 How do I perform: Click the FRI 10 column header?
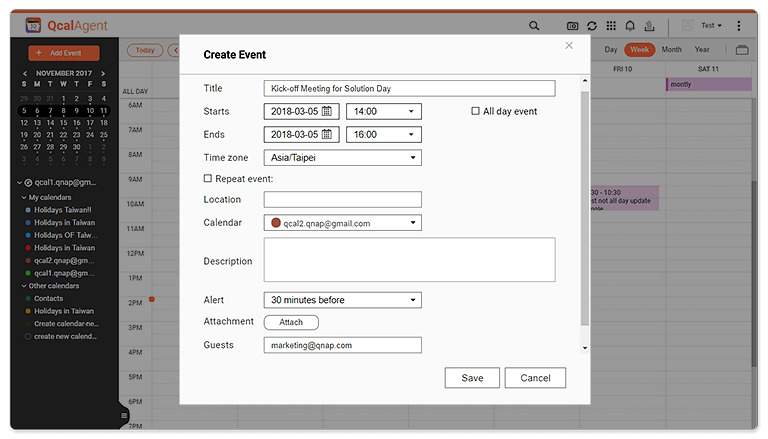pyautogui.click(x=623, y=69)
